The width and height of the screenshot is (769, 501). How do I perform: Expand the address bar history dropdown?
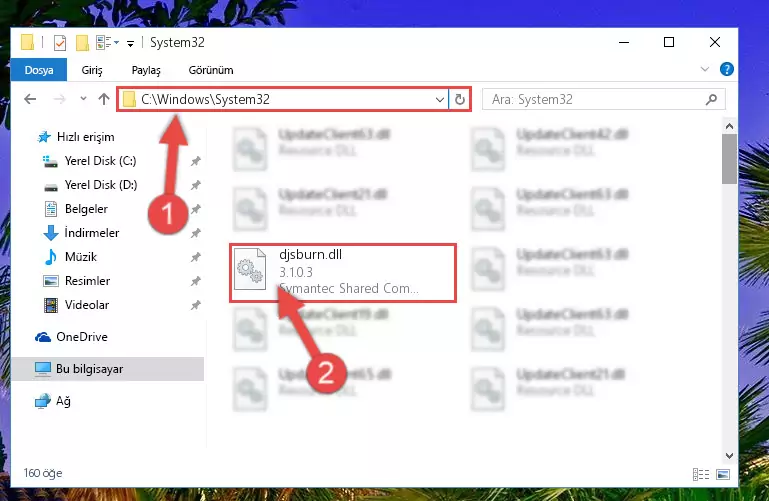point(439,100)
